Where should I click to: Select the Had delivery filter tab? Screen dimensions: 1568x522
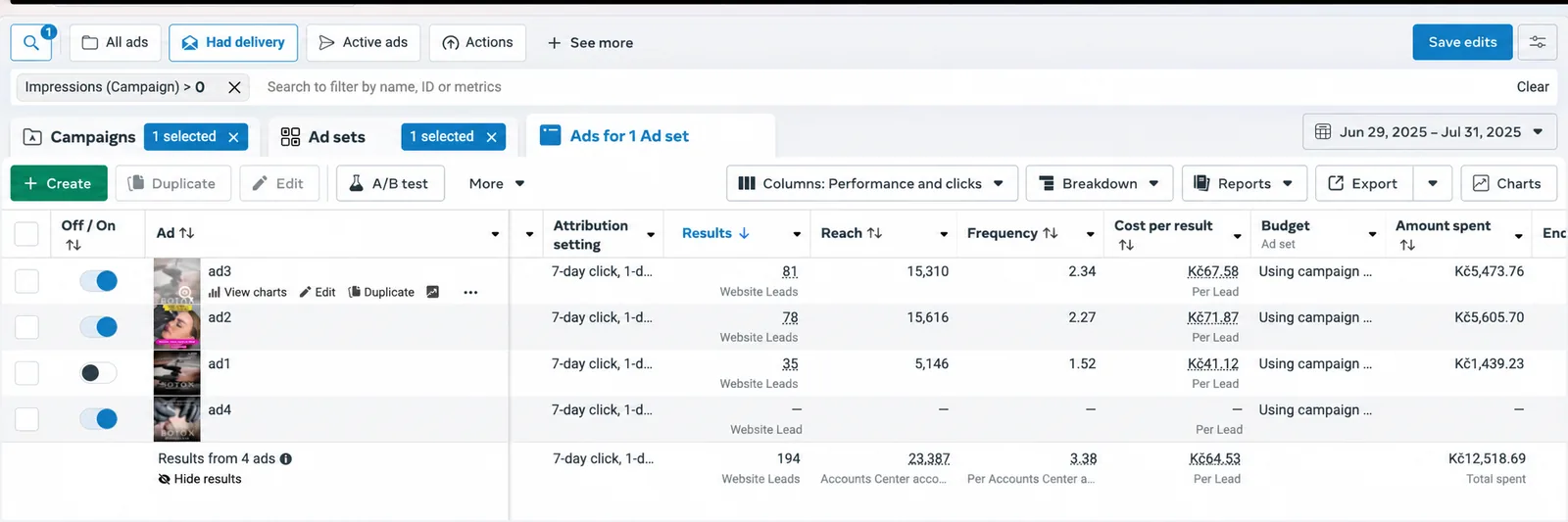233,42
